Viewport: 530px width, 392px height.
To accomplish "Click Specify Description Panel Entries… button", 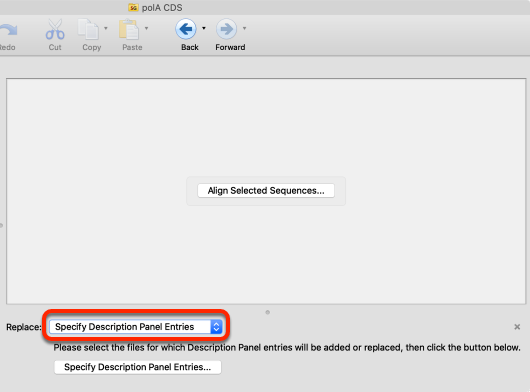I will pos(138,367).
